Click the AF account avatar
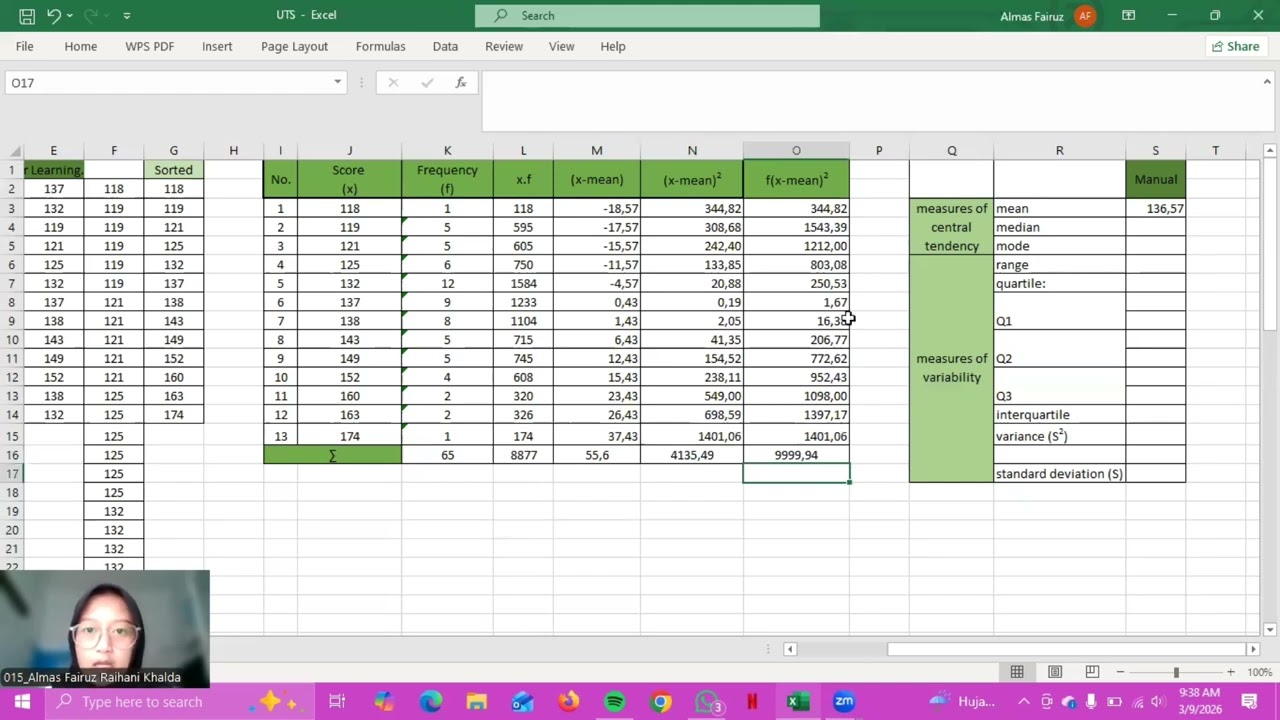The width and height of the screenshot is (1280, 720). point(1085,16)
